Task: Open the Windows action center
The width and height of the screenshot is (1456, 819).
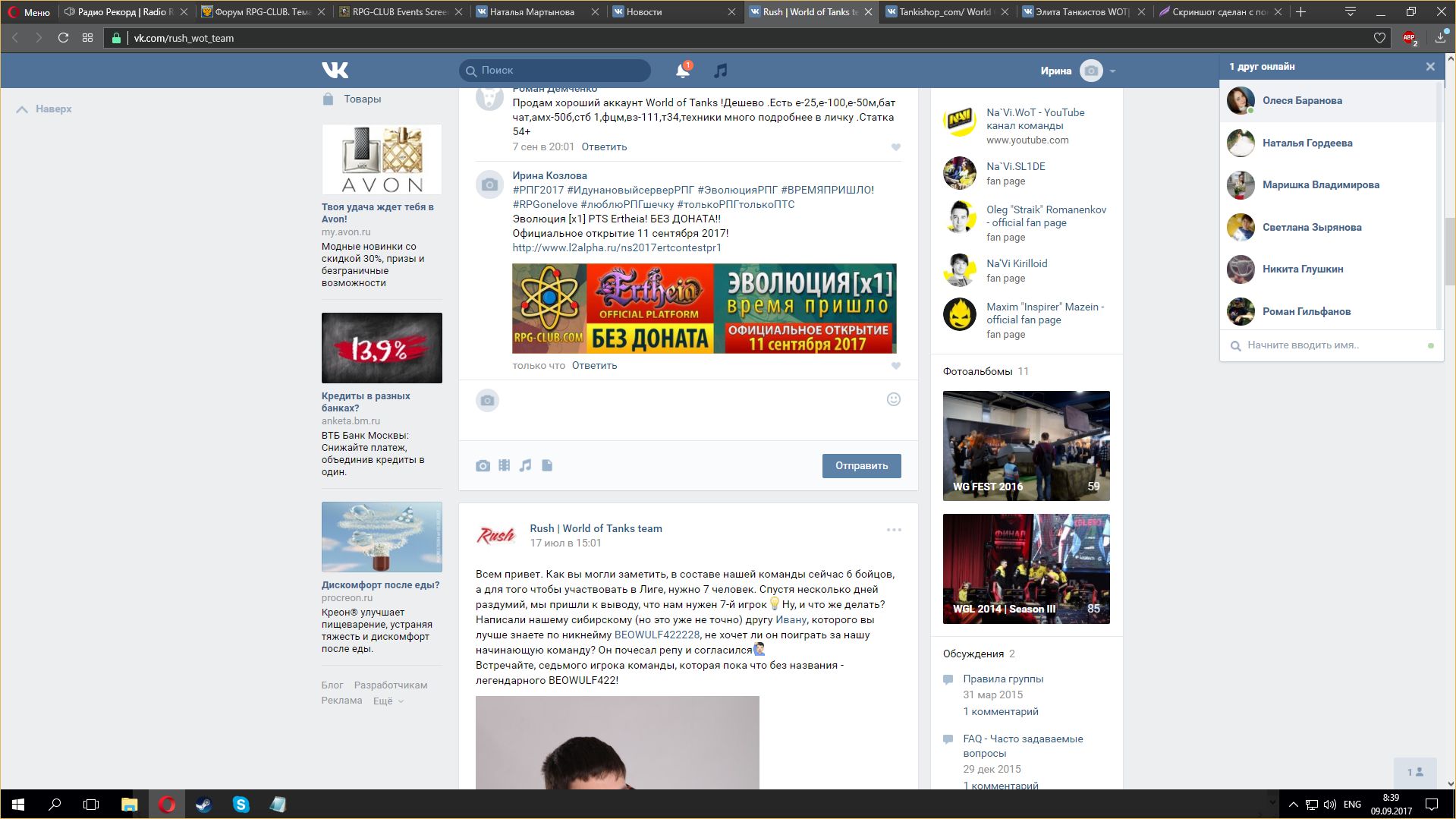Action: coord(1432,805)
